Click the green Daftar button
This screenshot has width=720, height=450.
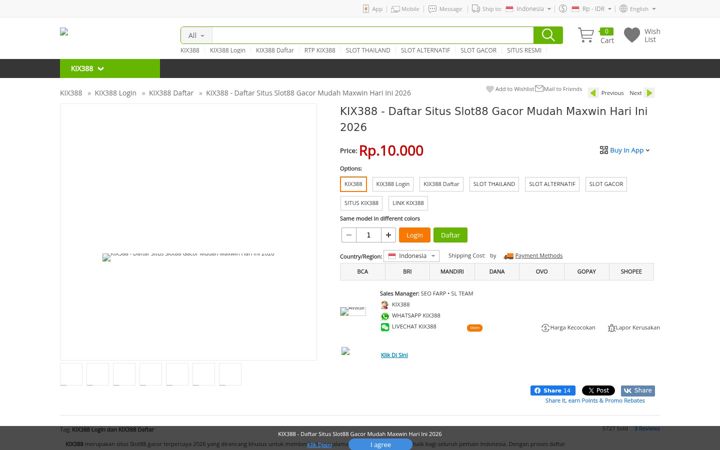450,235
